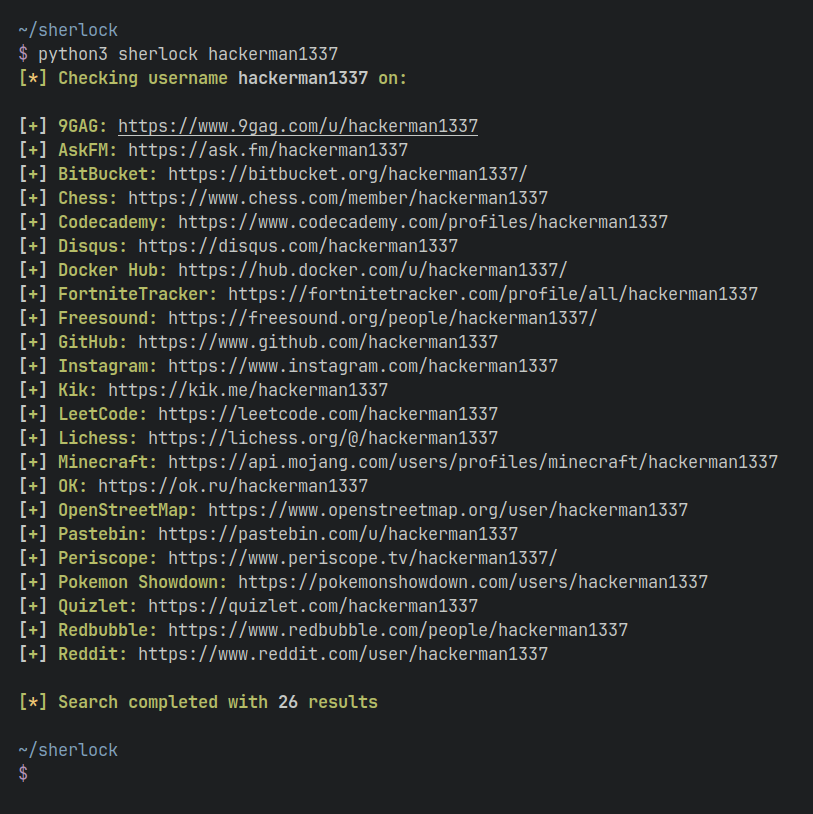The width and height of the screenshot is (813, 814).
Task: Click the Pokemon Showdown users link
Action: tap(472, 582)
